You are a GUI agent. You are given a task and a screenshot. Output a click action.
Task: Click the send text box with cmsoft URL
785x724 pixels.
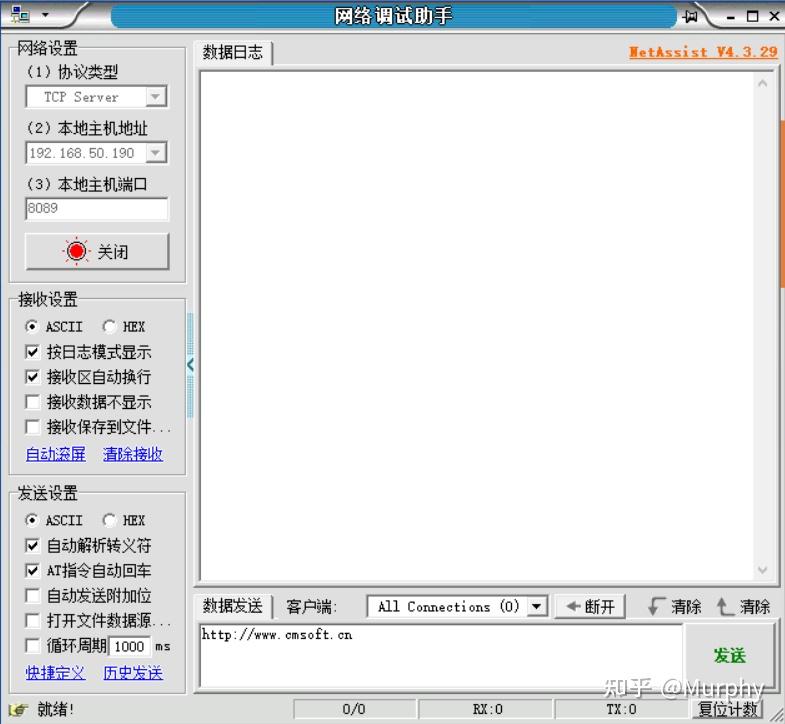441,655
